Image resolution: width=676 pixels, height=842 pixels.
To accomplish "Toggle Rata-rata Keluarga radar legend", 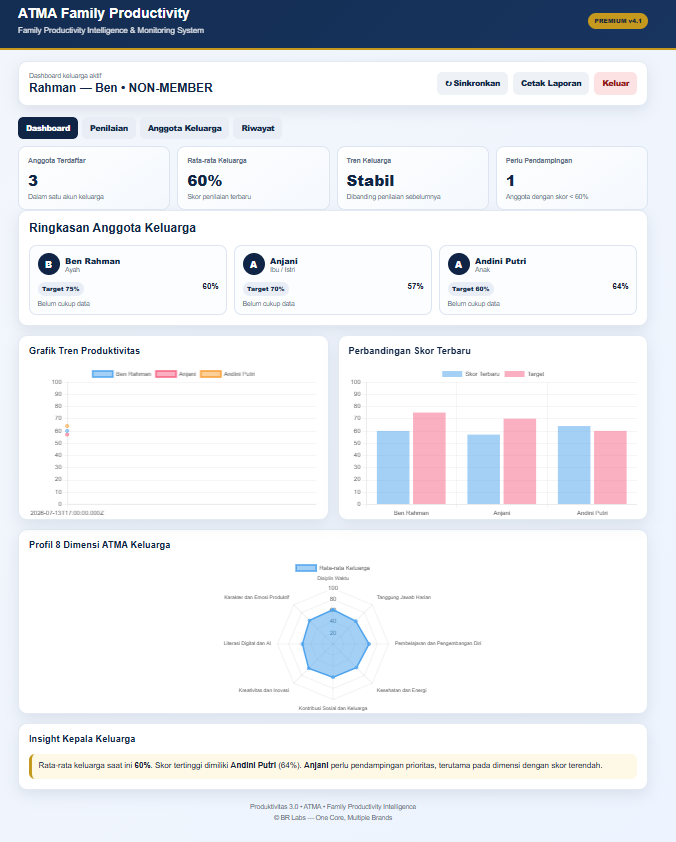I will point(332,568).
